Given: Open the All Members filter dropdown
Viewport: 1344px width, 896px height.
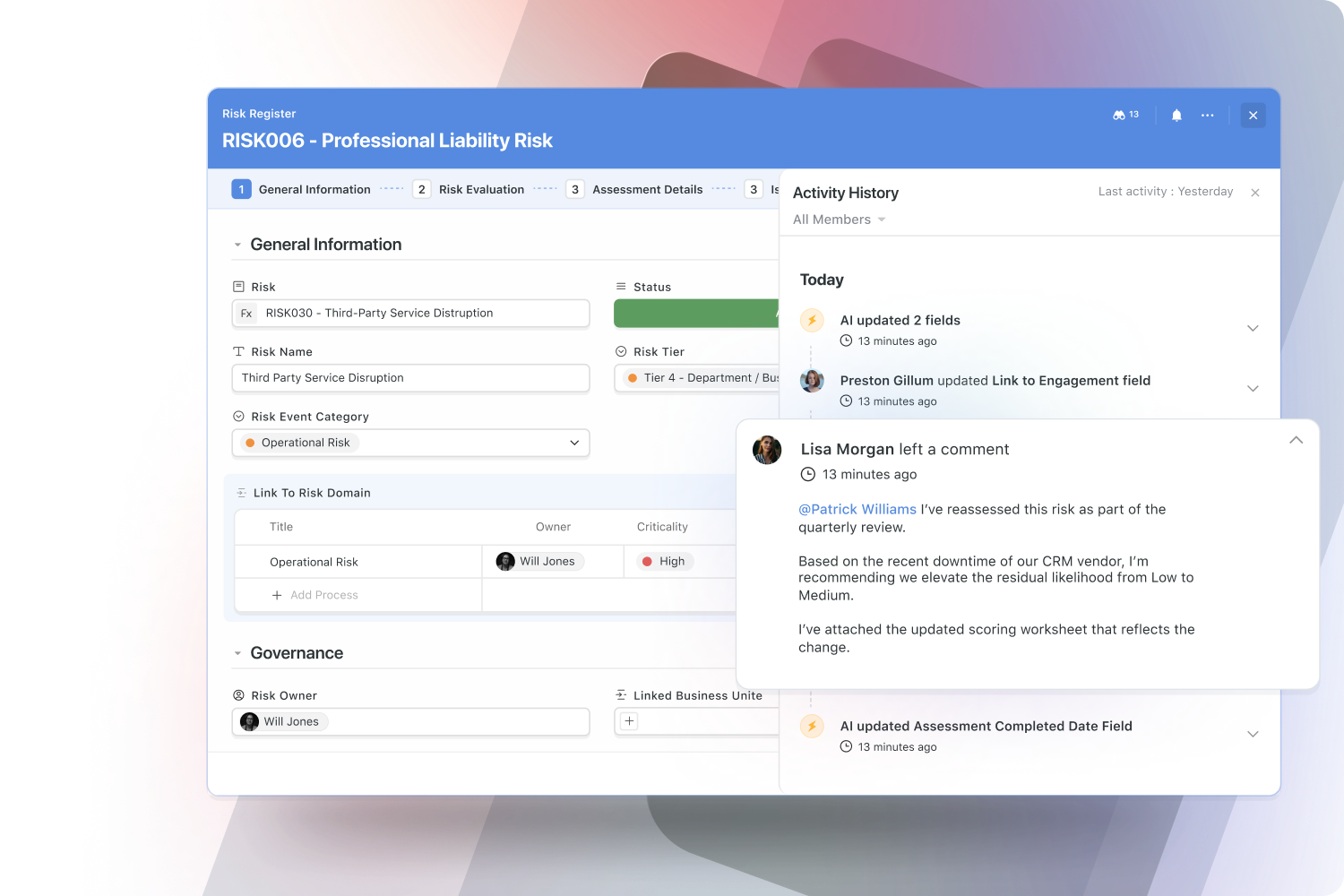Looking at the screenshot, I should [x=839, y=220].
